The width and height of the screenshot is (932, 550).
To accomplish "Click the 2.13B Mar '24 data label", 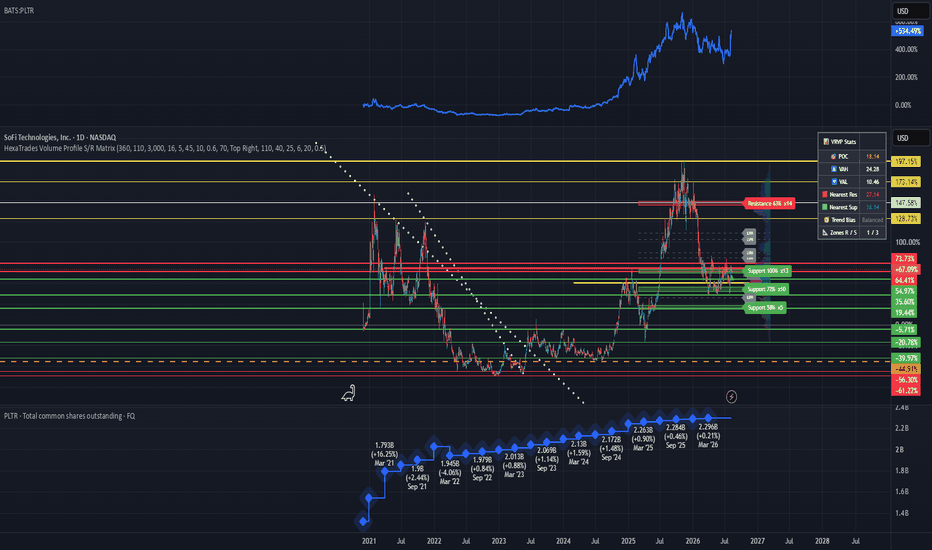I will [578, 452].
